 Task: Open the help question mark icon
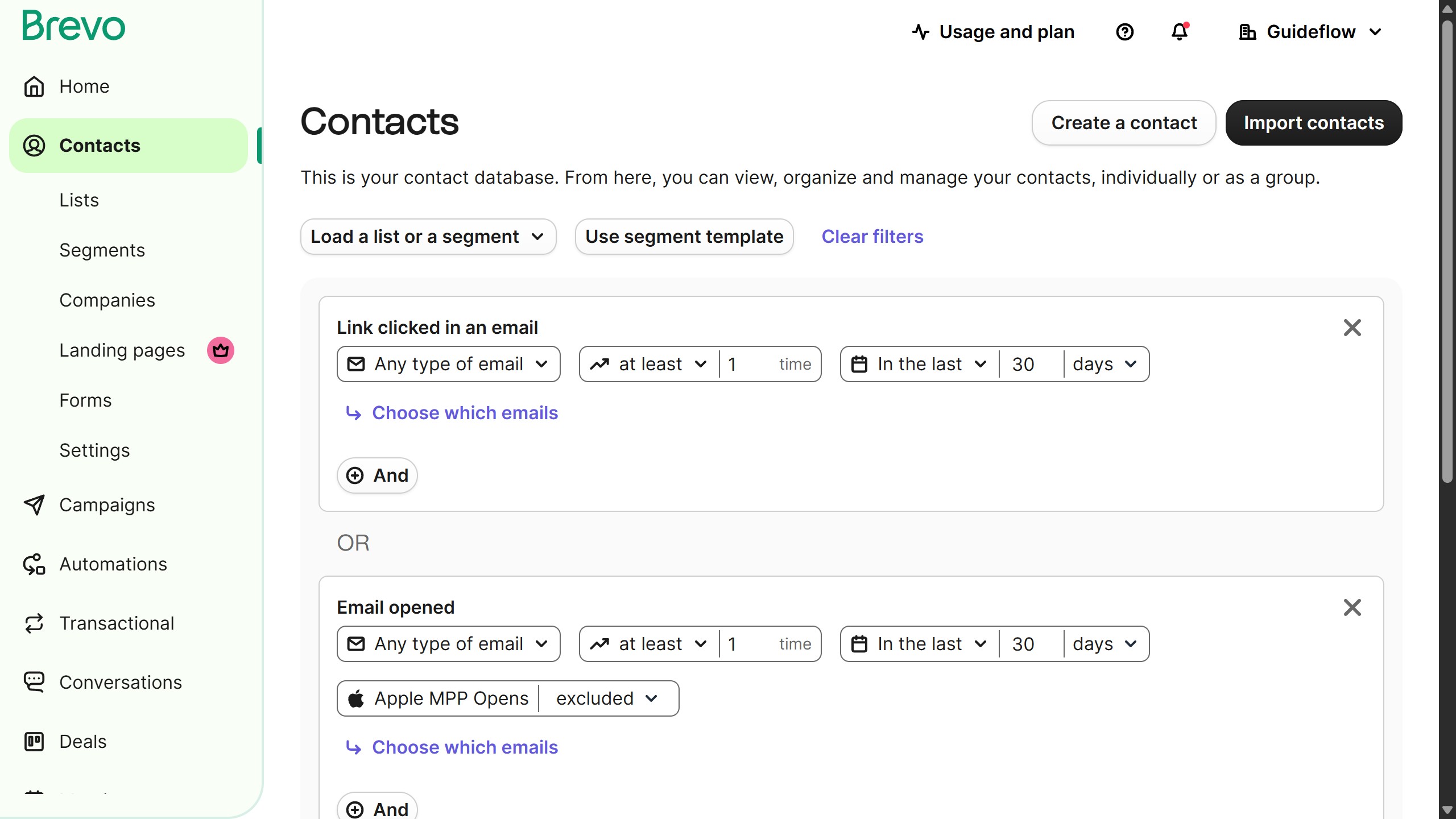tap(1124, 32)
